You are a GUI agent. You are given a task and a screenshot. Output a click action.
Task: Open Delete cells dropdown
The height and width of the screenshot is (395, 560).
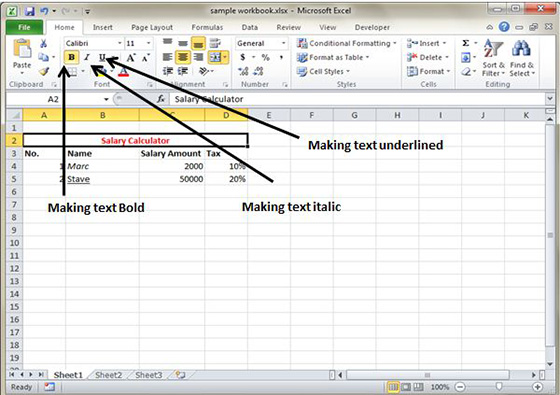428,57
